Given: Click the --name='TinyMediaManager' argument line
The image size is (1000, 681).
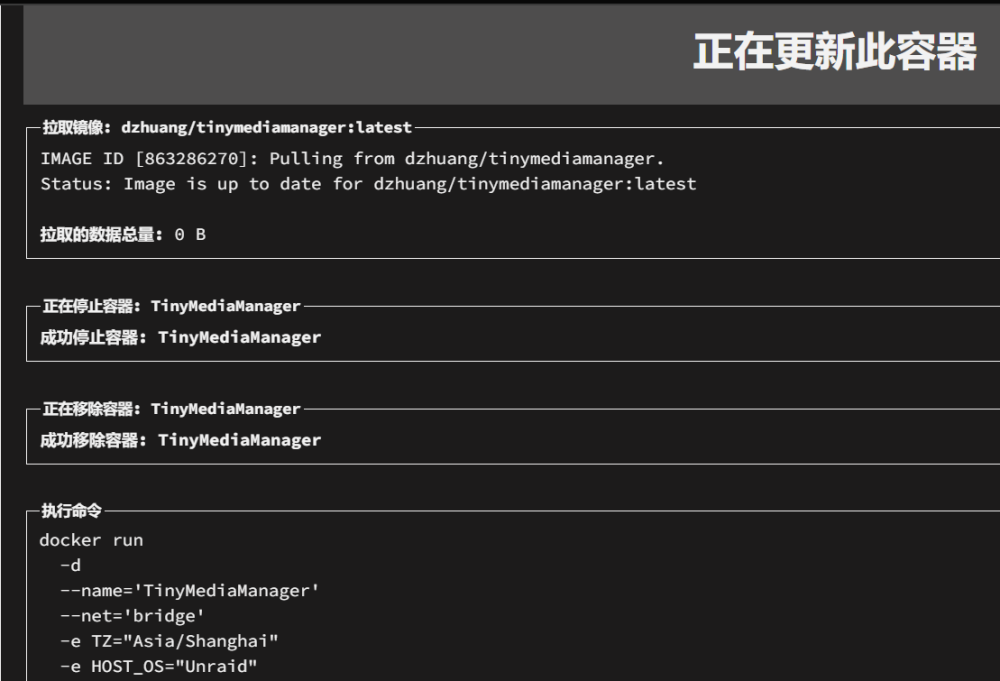Looking at the screenshot, I should pyautogui.click(x=189, y=590).
